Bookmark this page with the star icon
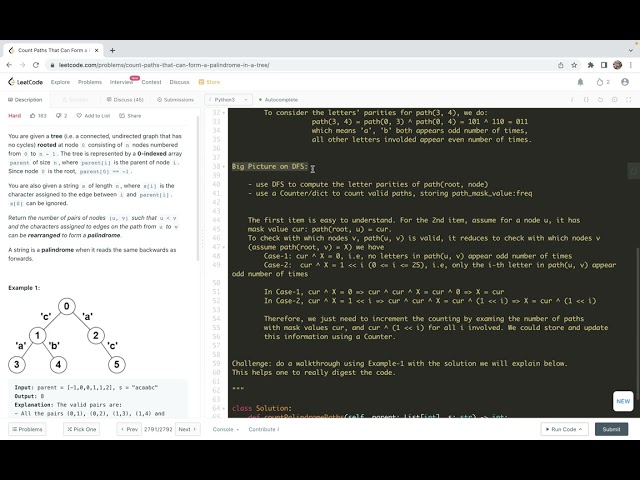 coord(574,65)
